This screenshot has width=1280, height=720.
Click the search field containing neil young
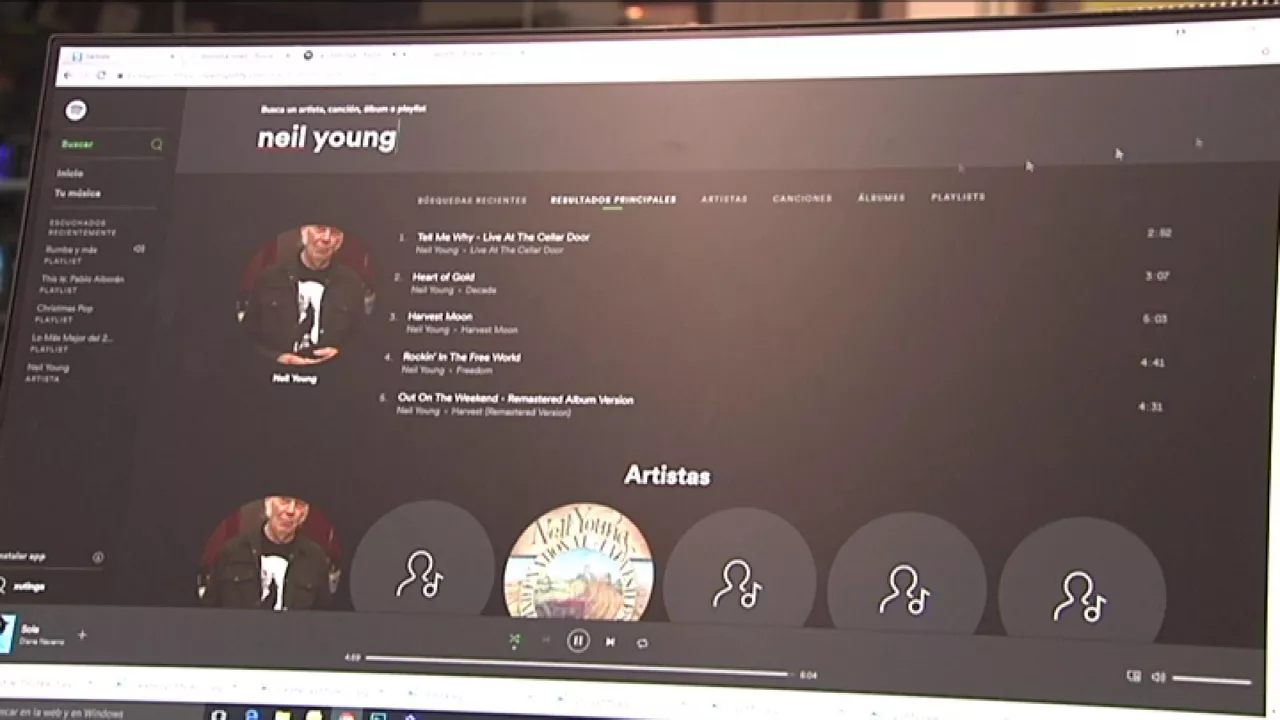[x=326, y=137]
